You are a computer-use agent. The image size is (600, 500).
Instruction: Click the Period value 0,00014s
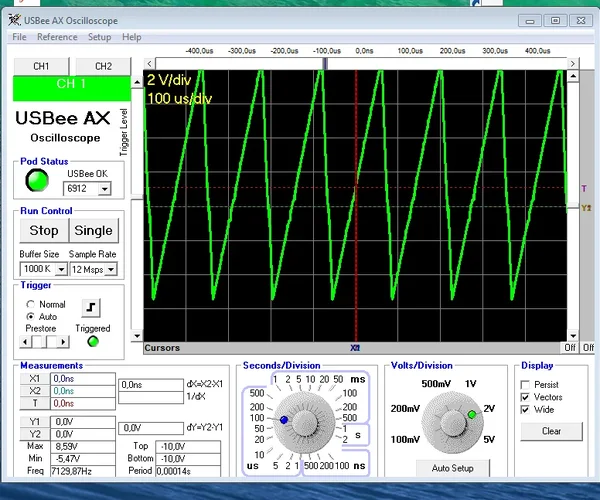coord(188,471)
